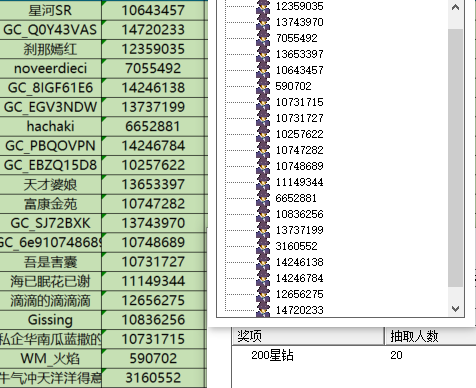The height and width of the screenshot is (388, 476).
Task: Select winner ID 6652881 in the tree list
Action: (x=296, y=198)
